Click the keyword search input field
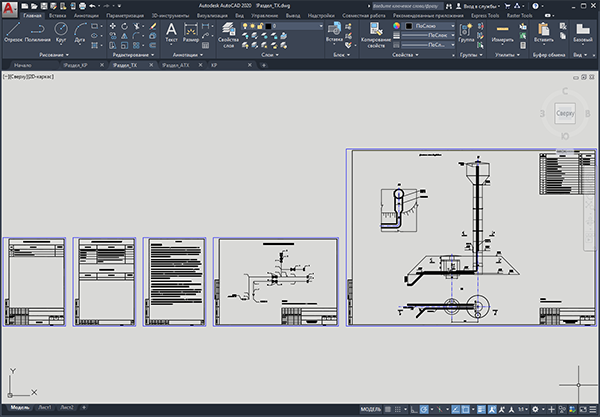 pyautogui.click(x=407, y=6)
